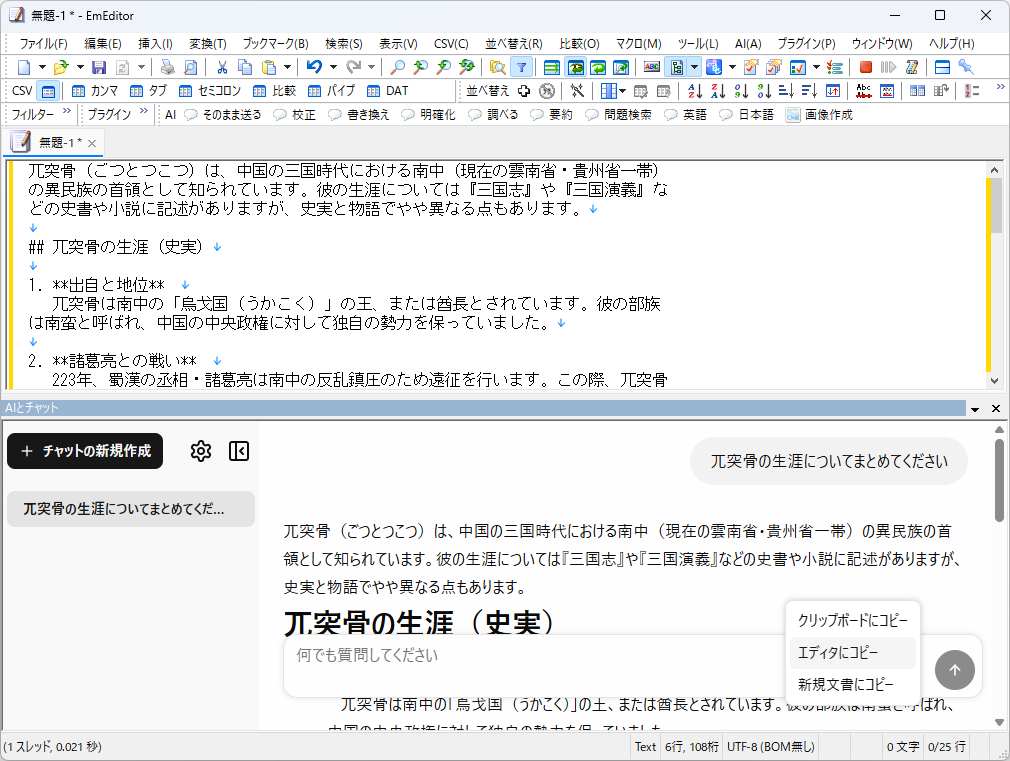Undo last edit with blue arrow
1010x761 pixels.
point(314,67)
